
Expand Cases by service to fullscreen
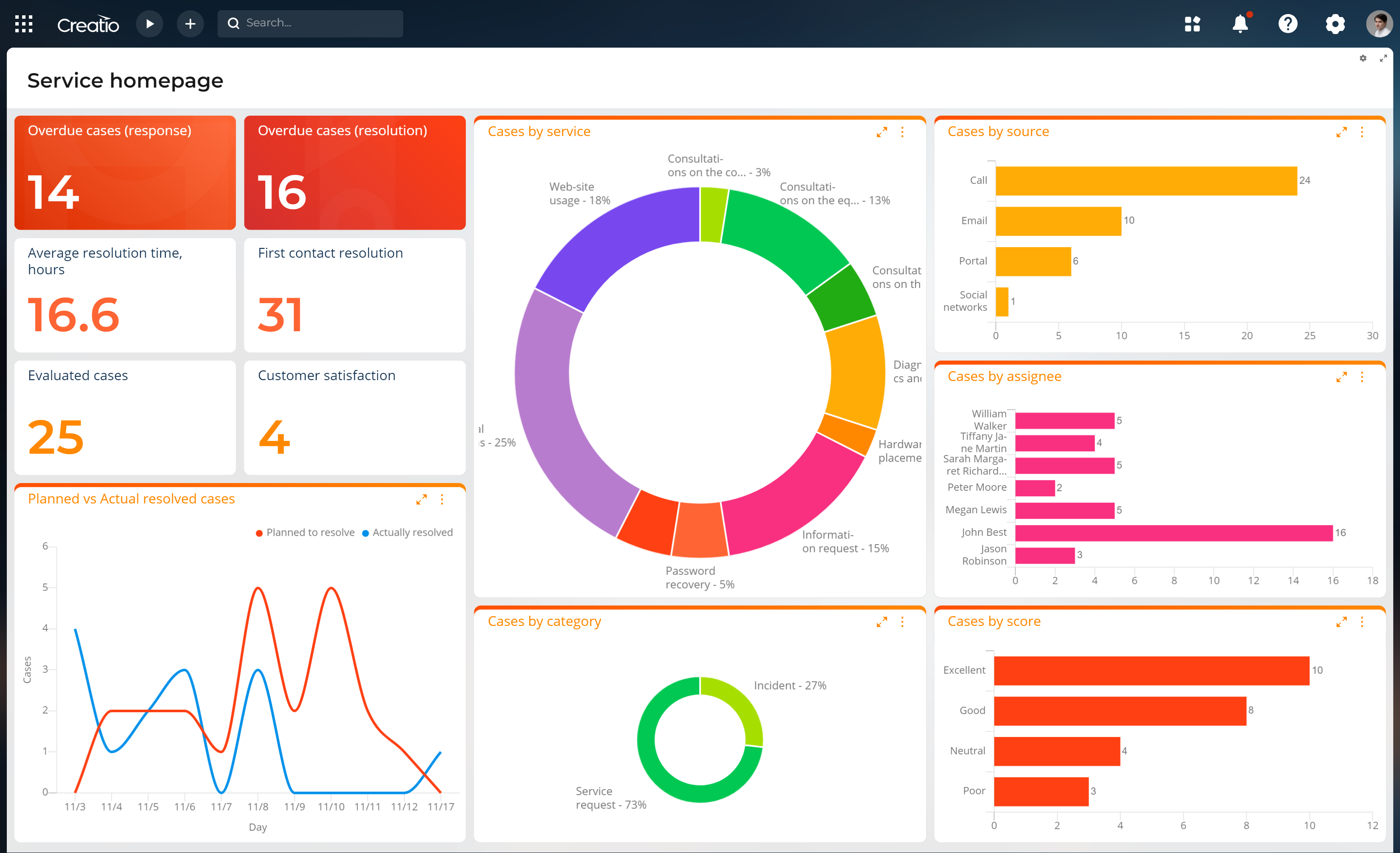pyautogui.click(x=882, y=132)
